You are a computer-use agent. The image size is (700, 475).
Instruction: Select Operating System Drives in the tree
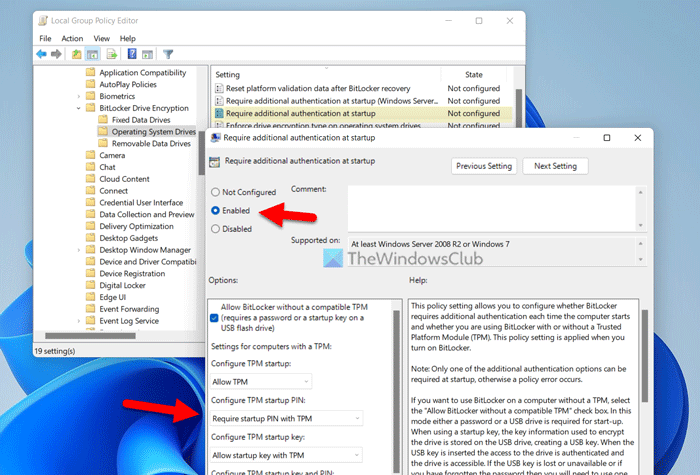pyautogui.click(x=154, y=132)
